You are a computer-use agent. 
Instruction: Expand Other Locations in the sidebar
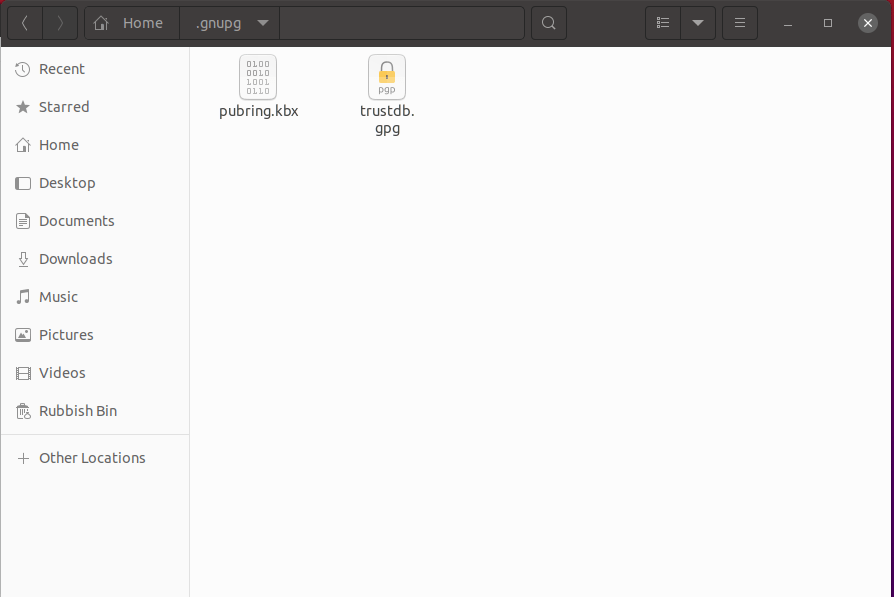(x=91, y=458)
